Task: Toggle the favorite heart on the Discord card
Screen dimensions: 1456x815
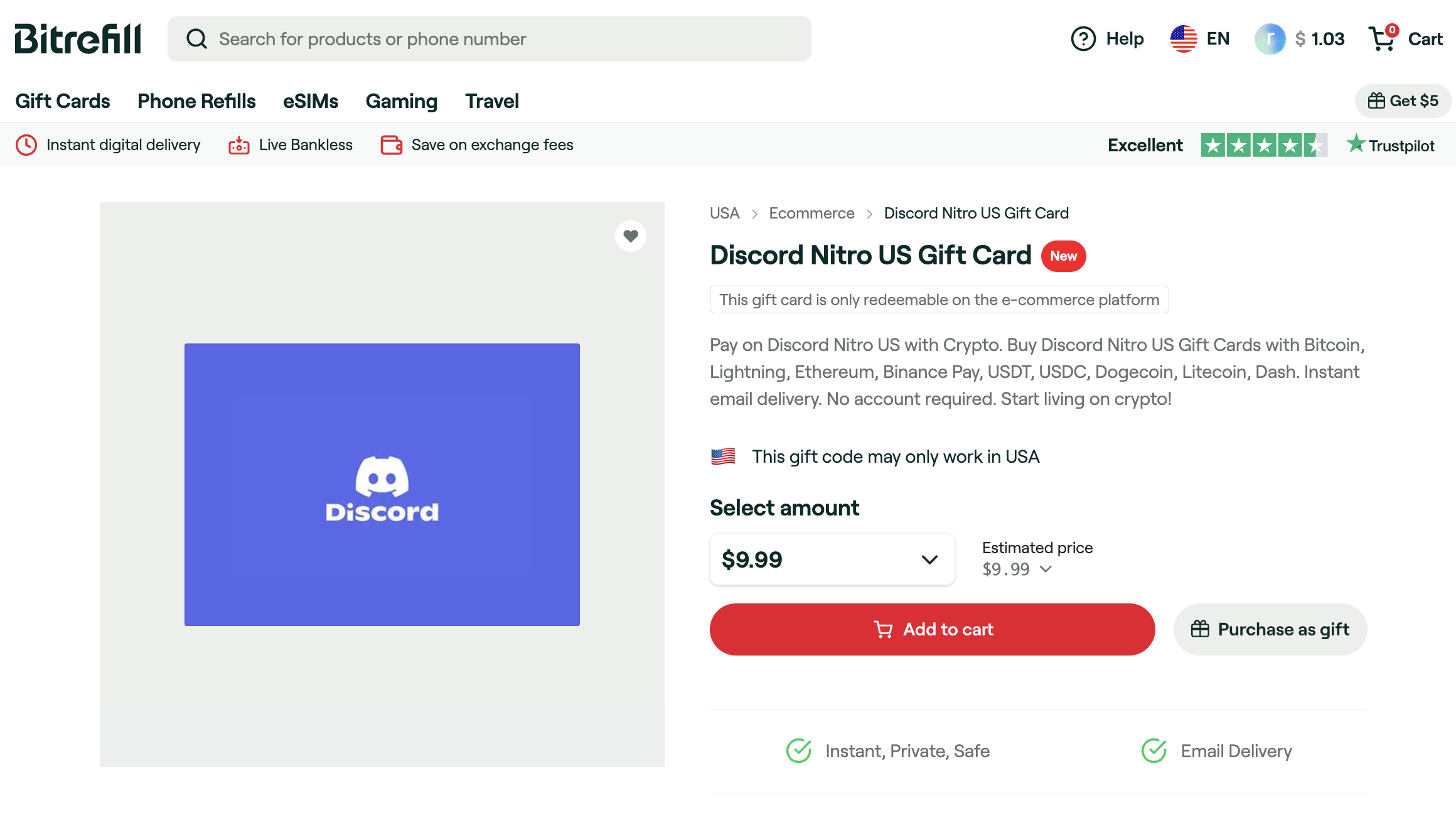Action: [x=631, y=236]
